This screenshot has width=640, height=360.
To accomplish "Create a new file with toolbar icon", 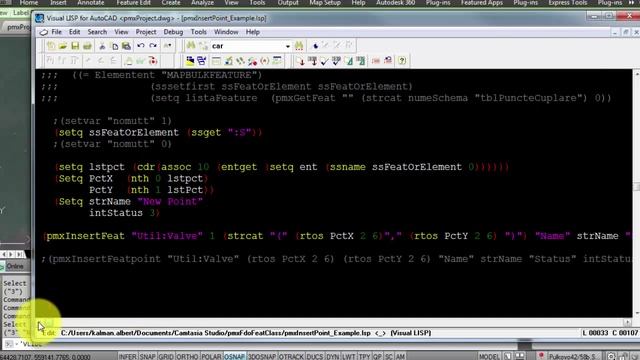I will [51, 46].
